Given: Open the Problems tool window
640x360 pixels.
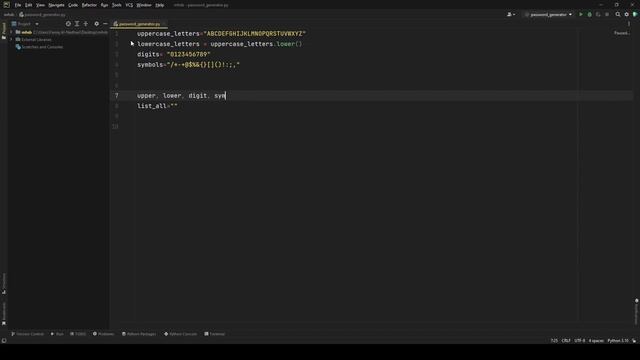Looking at the screenshot, I should [103, 334].
